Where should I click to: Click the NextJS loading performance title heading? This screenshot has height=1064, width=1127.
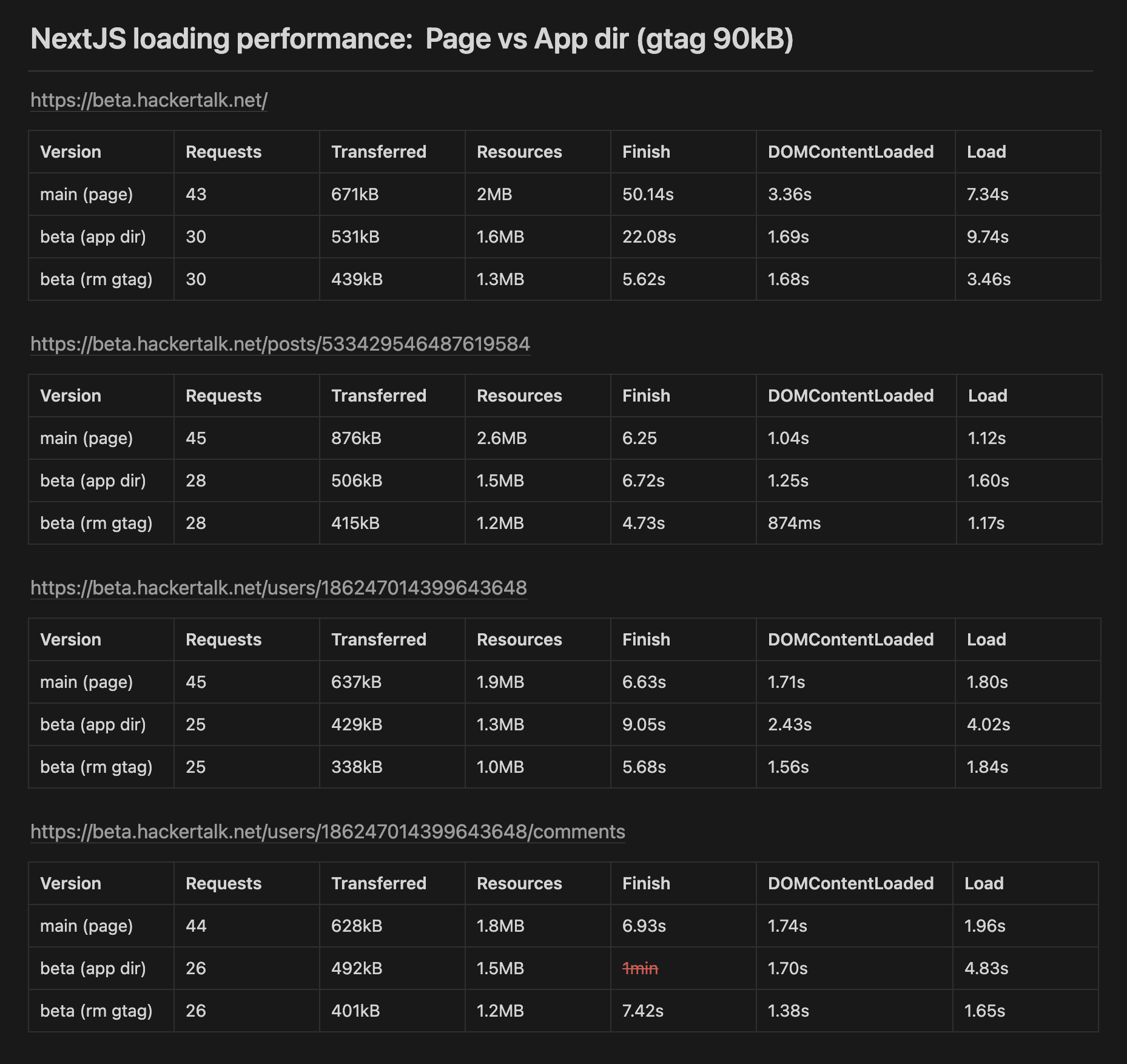pyautogui.click(x=411, y=39)
